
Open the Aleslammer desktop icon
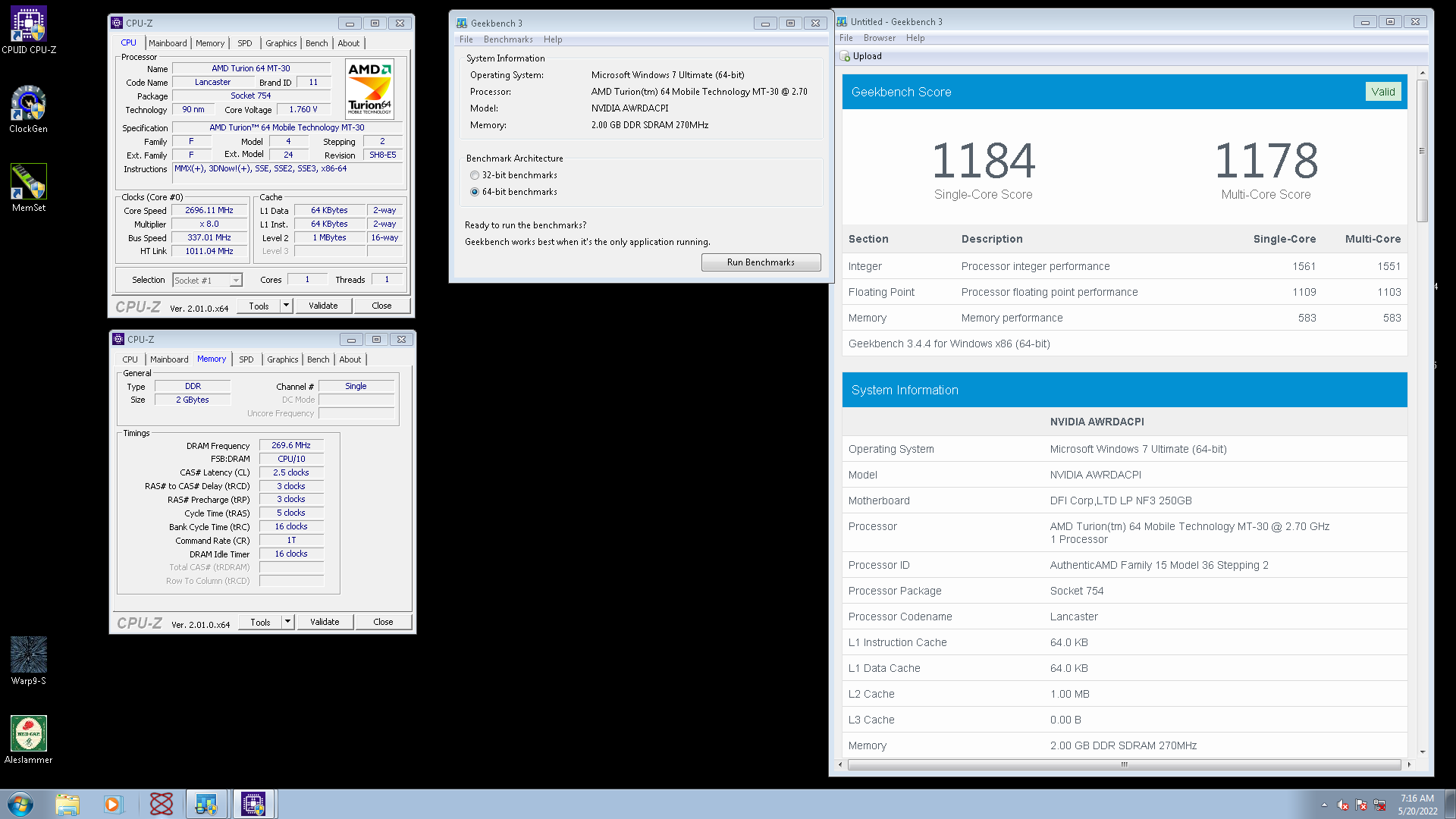point(29,740)
